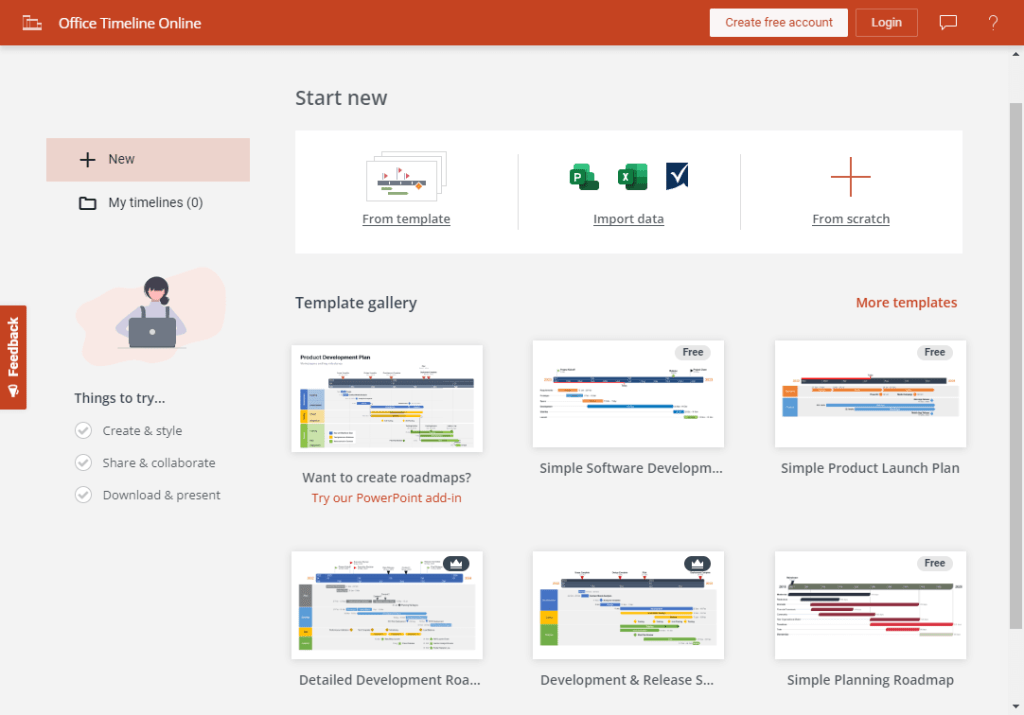Open More templates
The image size is (1024, 715).
pyautogui.click(x=906, y=302)
